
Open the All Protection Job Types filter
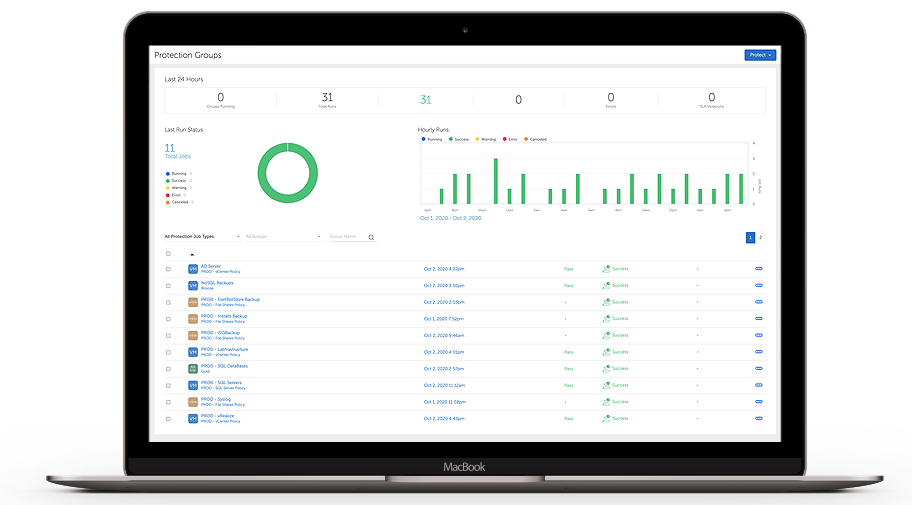click(x=202, y=237)
